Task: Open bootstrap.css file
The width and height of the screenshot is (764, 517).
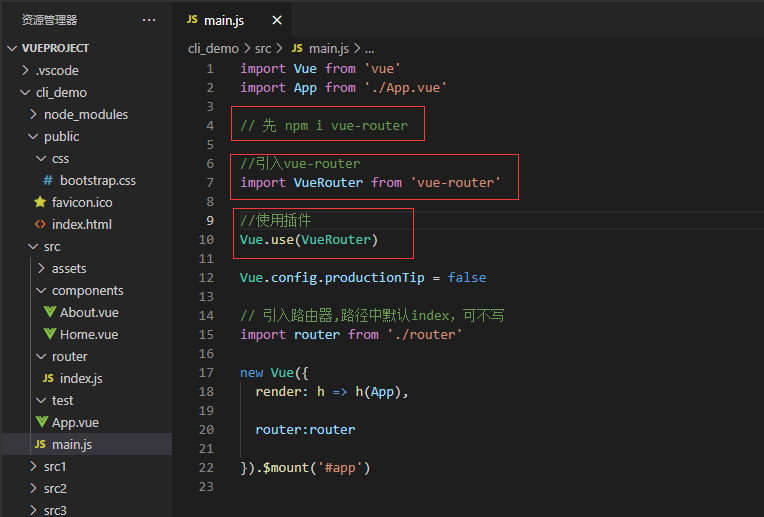Action: tap(98, 181)
